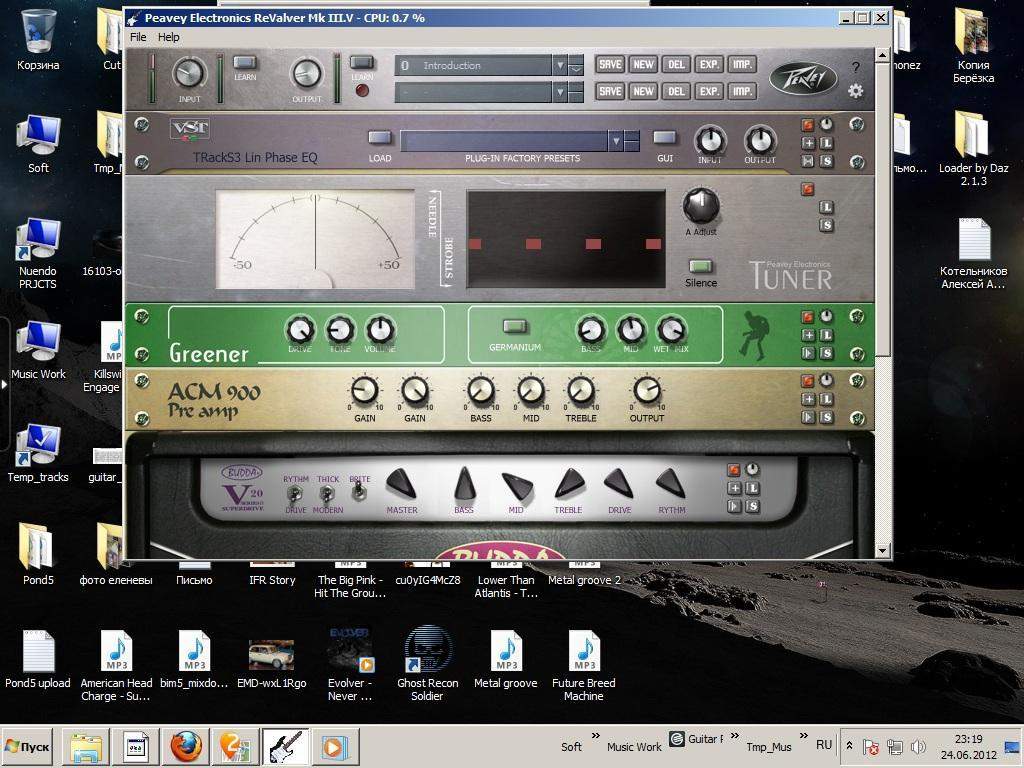
Task: Open the Plug-in Factory Presets dropdown
Action: (616, 140)
